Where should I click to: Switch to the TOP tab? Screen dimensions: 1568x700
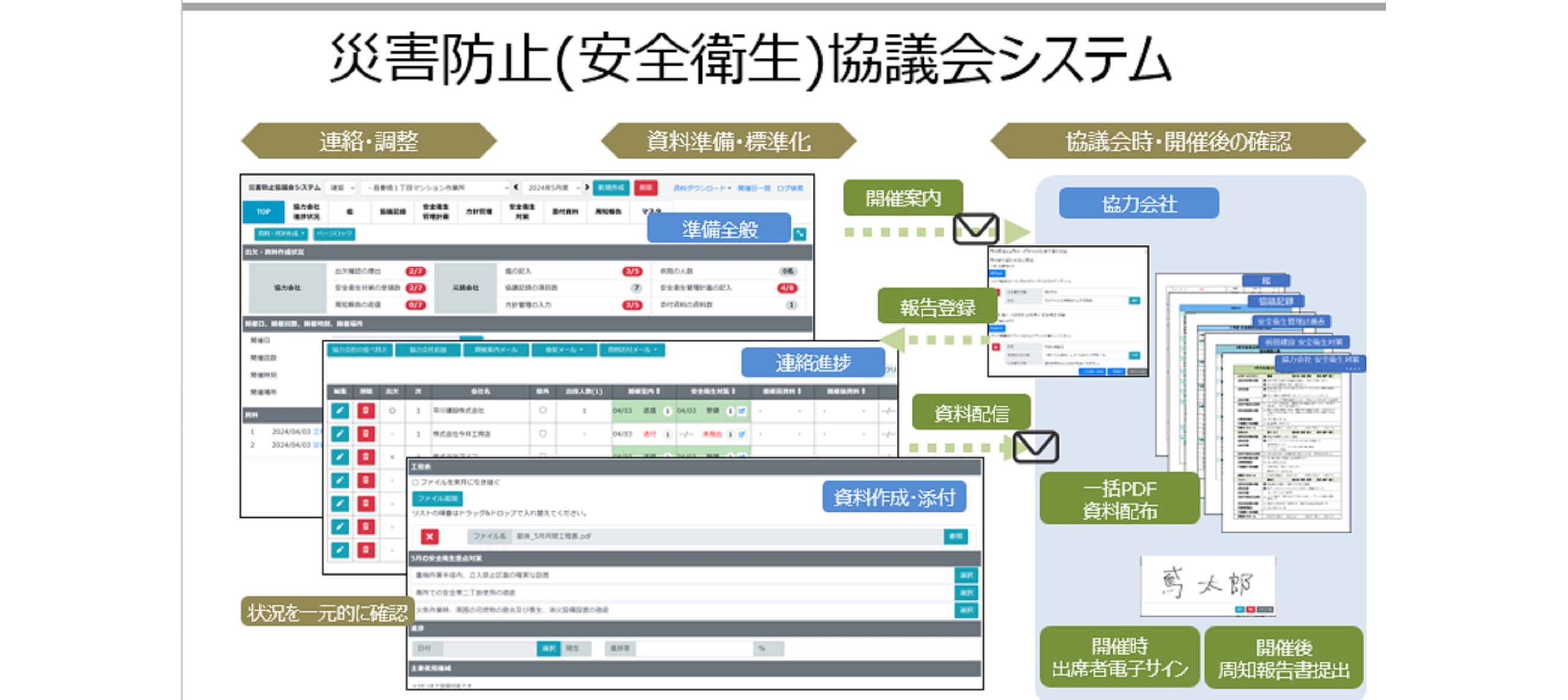[x=263, y=211]
